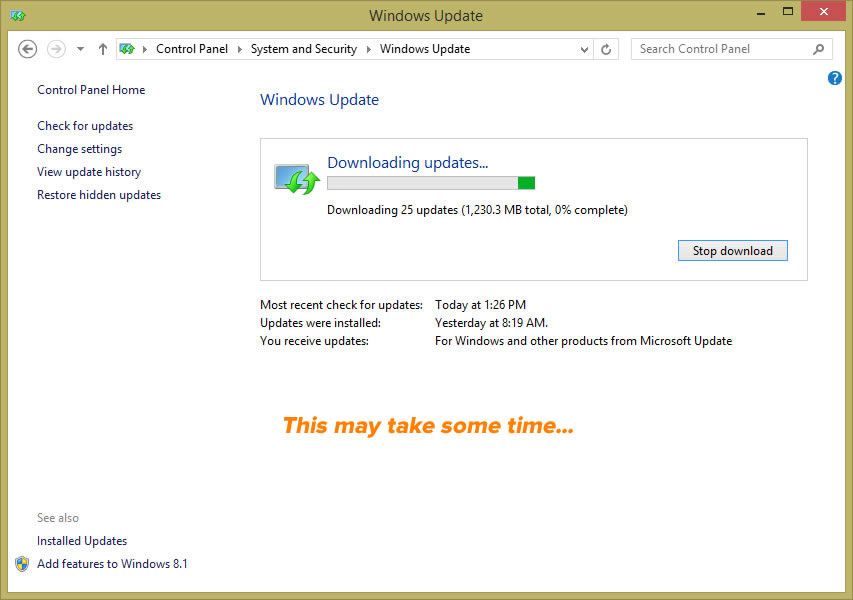Open the address bar history dropdown
This screenshot has width=853, height=600.
[584, 50]
